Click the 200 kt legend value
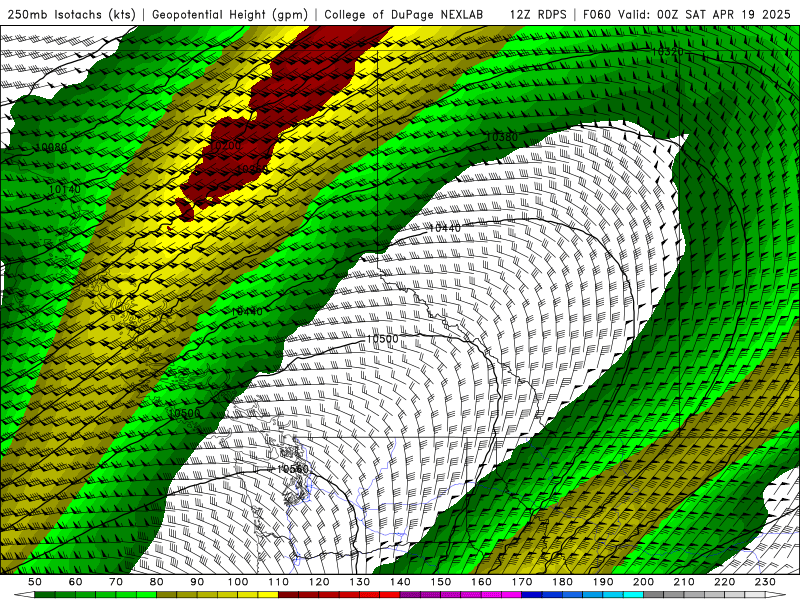The image size is (800, 600). [x=643, y=582]
